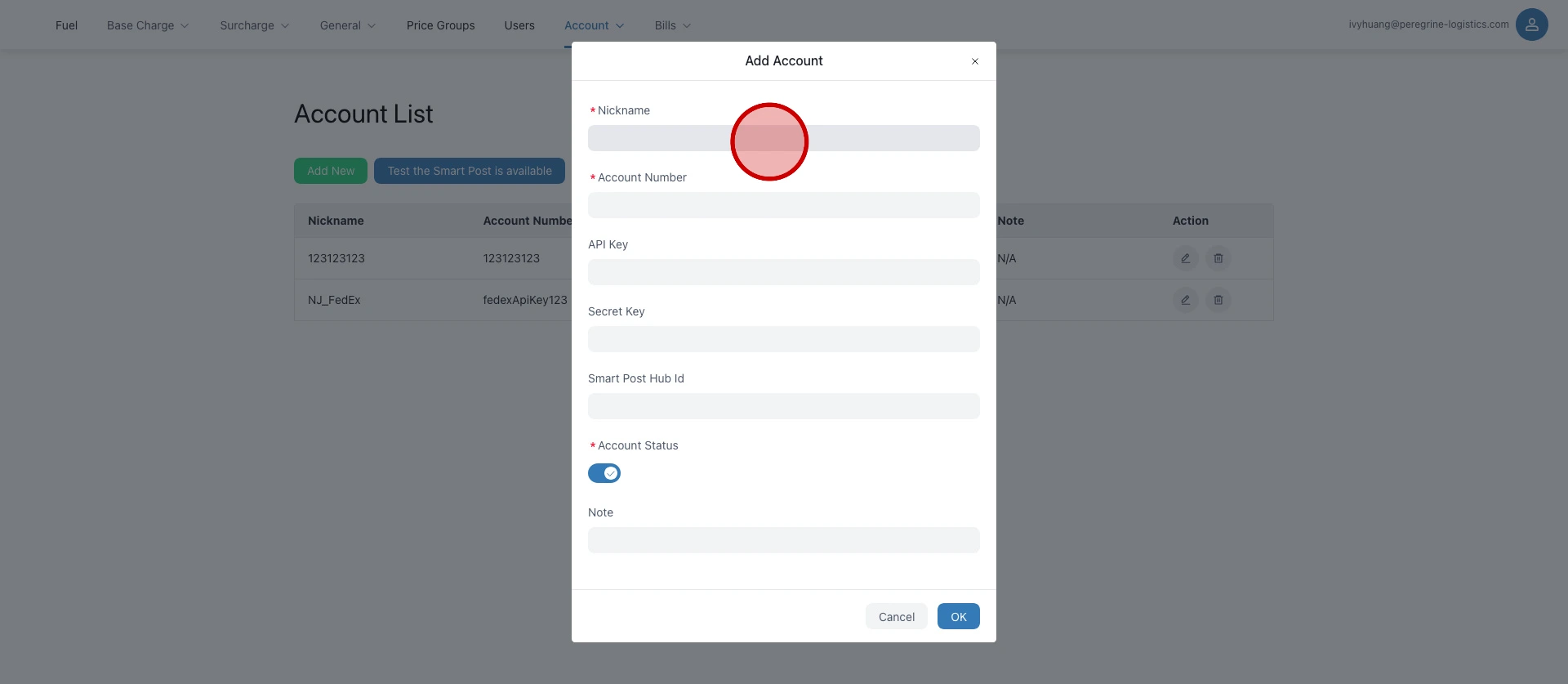Viewport: 1568px width, 684px height.
Task: Open the Price Groups page
Action: point(440,25)
